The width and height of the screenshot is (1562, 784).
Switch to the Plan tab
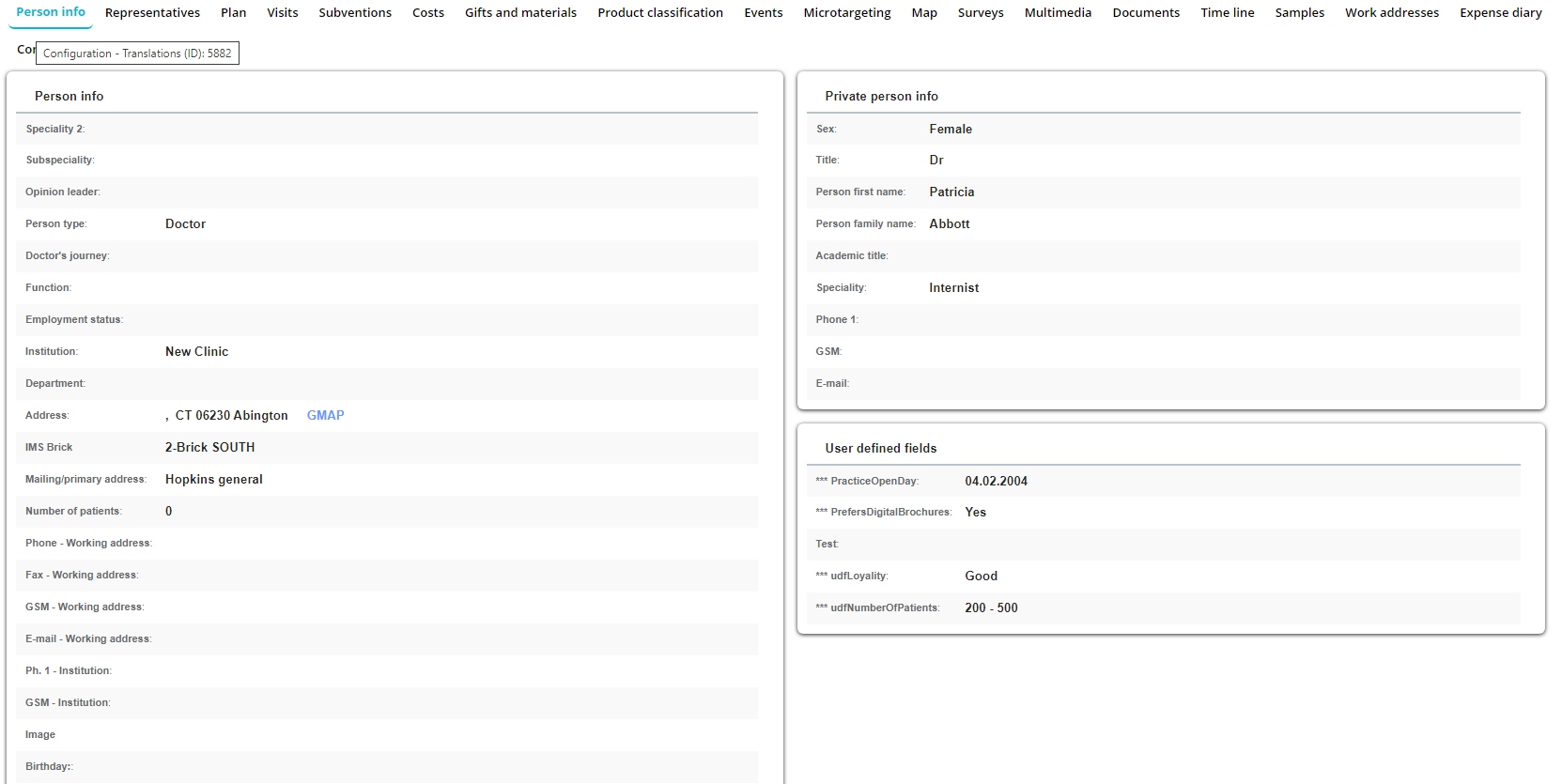pos(233,13)
